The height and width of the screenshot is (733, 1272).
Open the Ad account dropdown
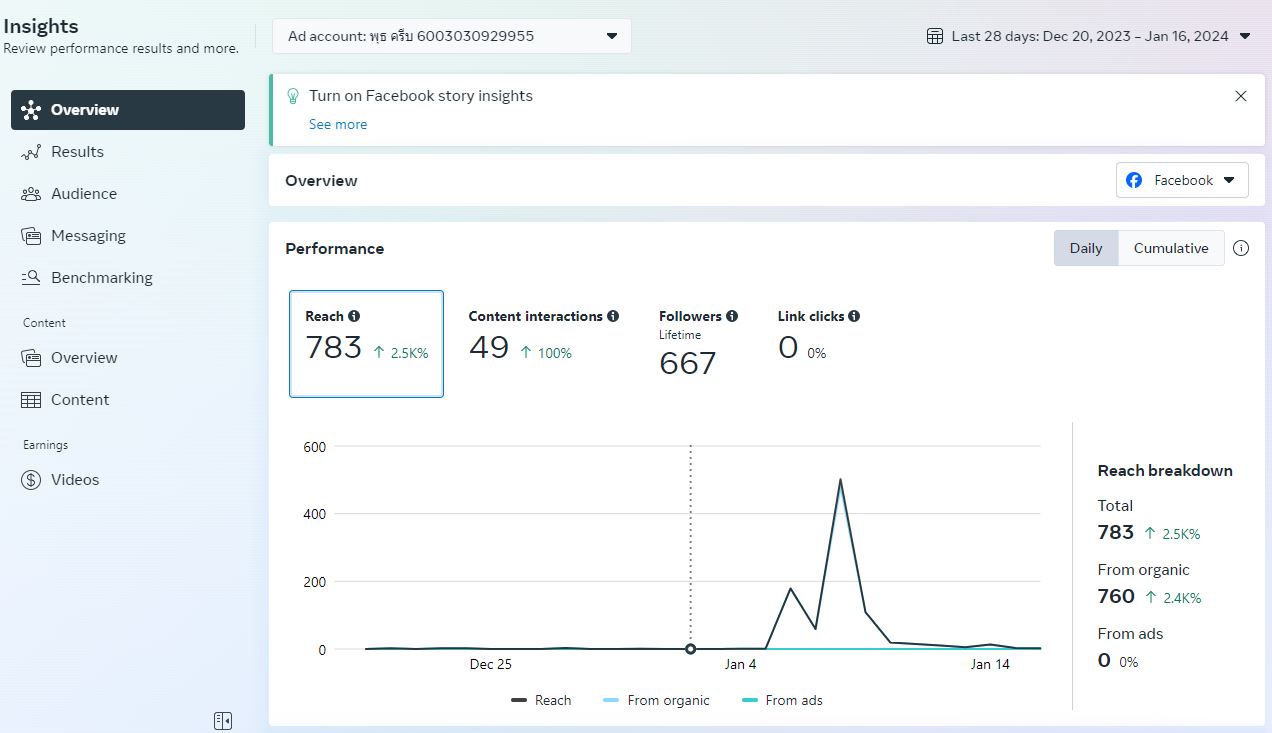coord(452,36)
